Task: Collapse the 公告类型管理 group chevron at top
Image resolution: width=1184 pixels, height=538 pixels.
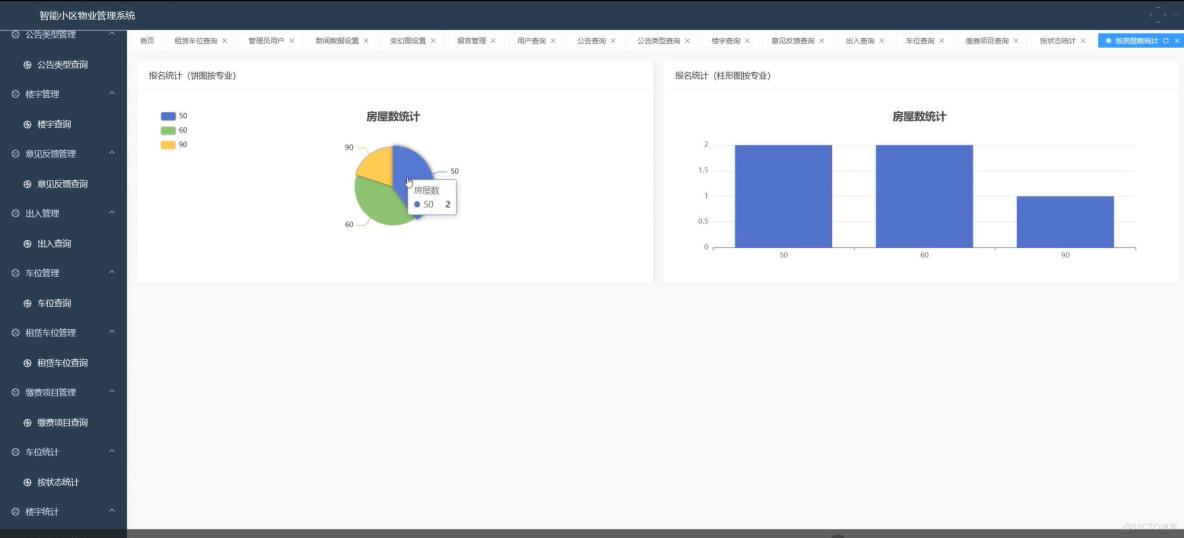Action: pyautogui.click(x=112, y=35)
